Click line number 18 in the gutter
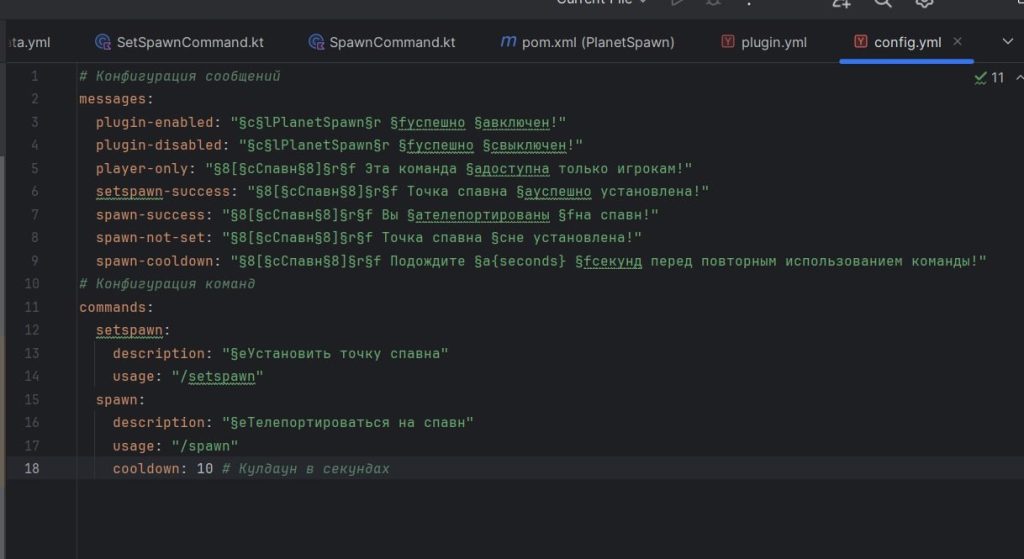Viewport: 1024px width, 559px height. 32,469
